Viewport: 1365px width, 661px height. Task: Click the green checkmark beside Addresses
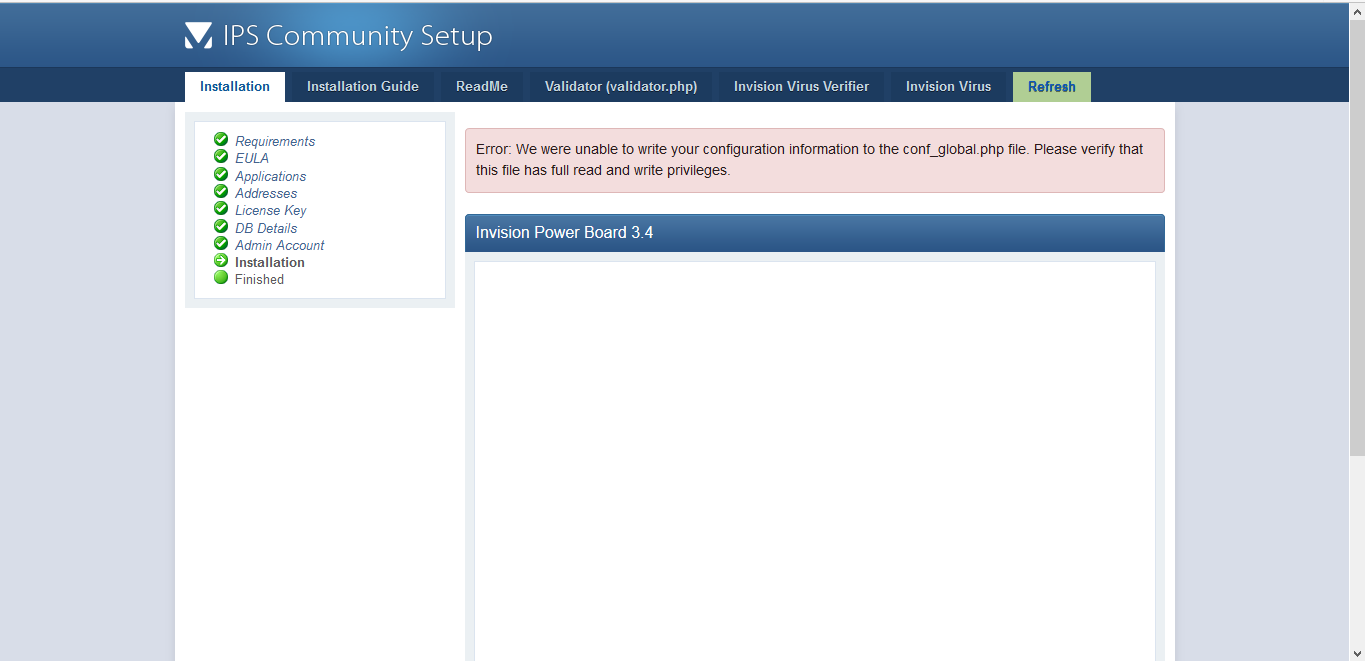(221, 191)
